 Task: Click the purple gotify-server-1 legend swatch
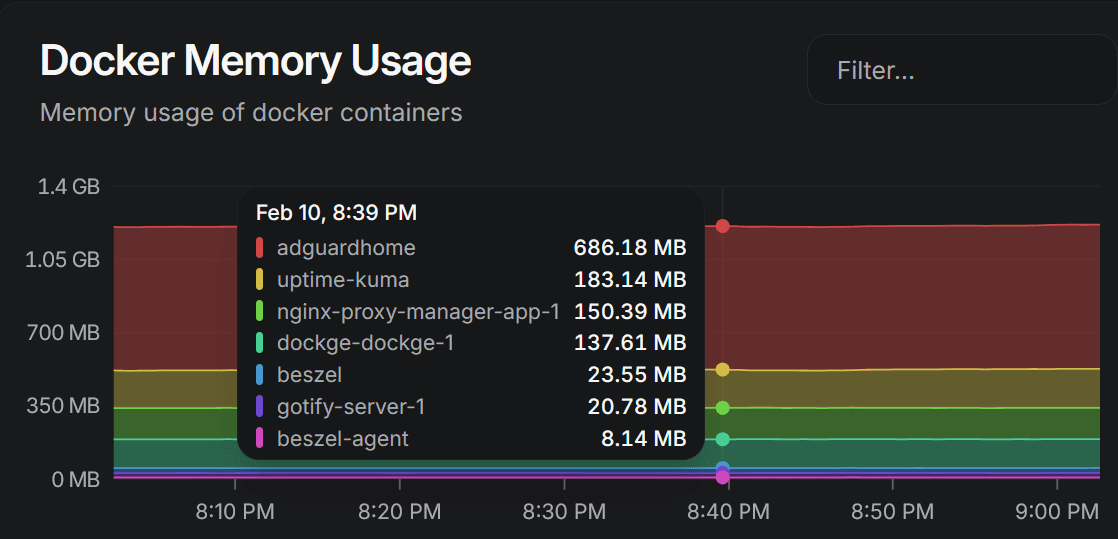click(x=260, y=407)
